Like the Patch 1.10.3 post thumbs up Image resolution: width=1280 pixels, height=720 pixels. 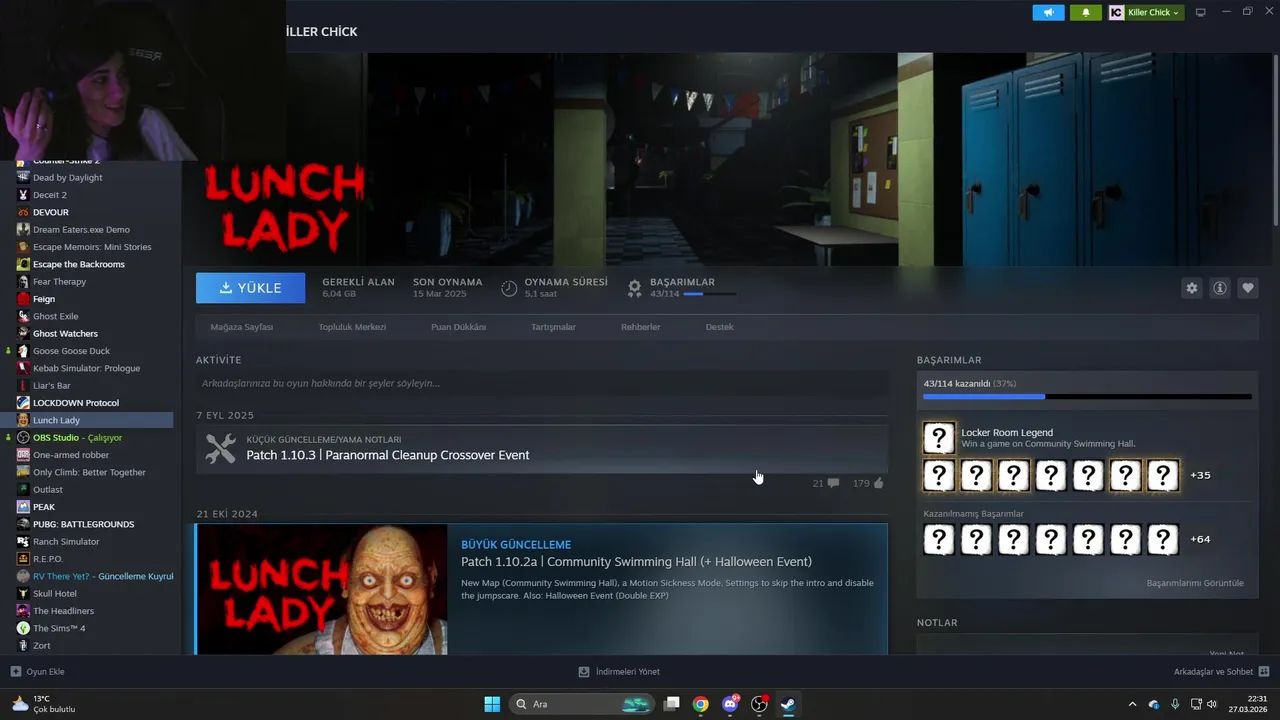point(868,483)
